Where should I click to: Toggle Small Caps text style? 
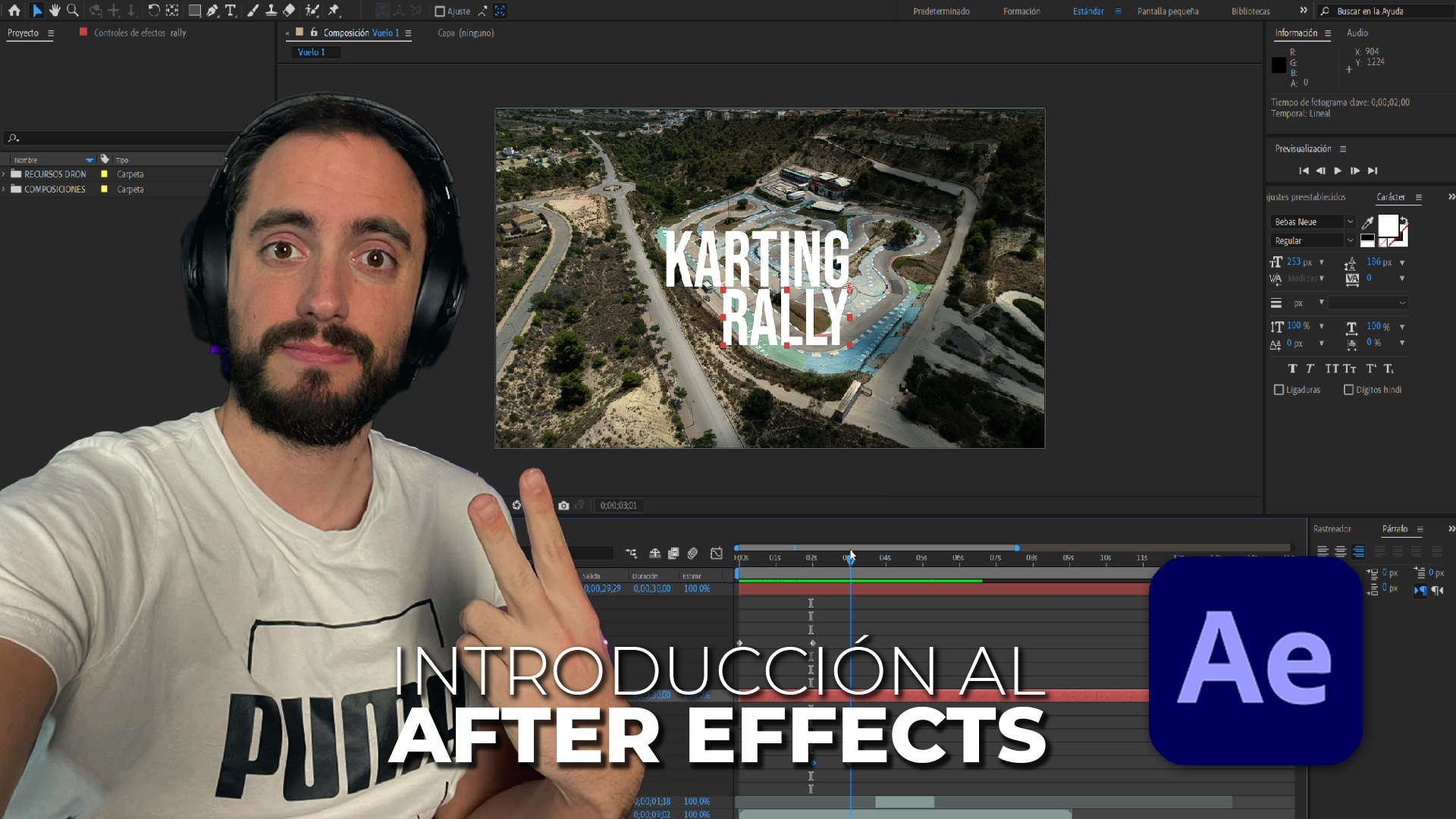(1350, 369)
